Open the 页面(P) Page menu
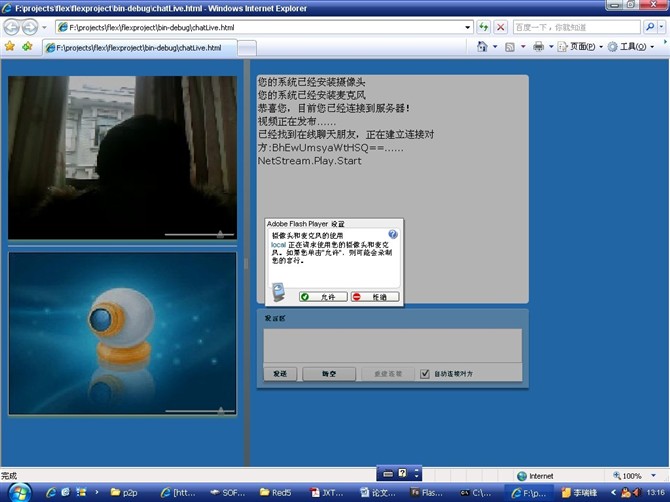 click(580, 47)
